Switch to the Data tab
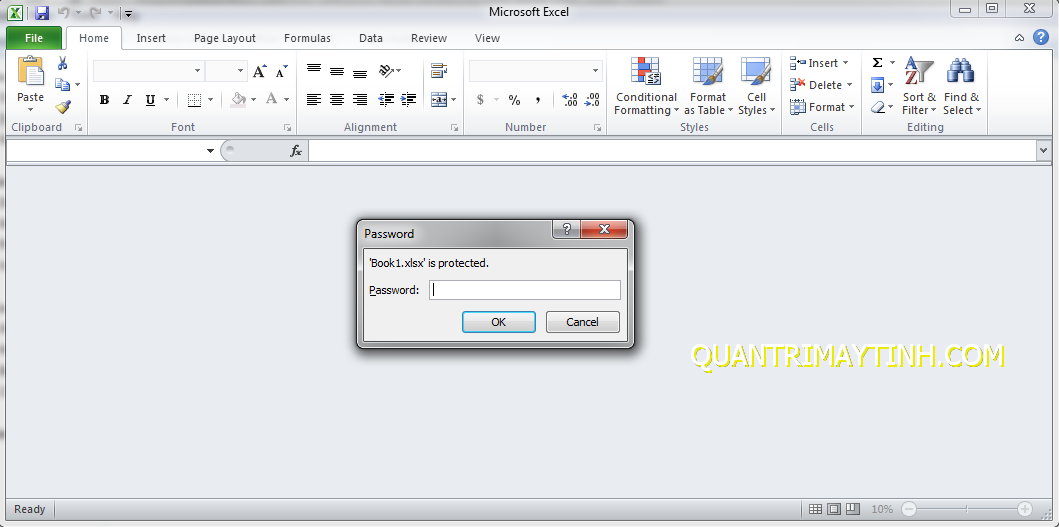 [371, 39]
